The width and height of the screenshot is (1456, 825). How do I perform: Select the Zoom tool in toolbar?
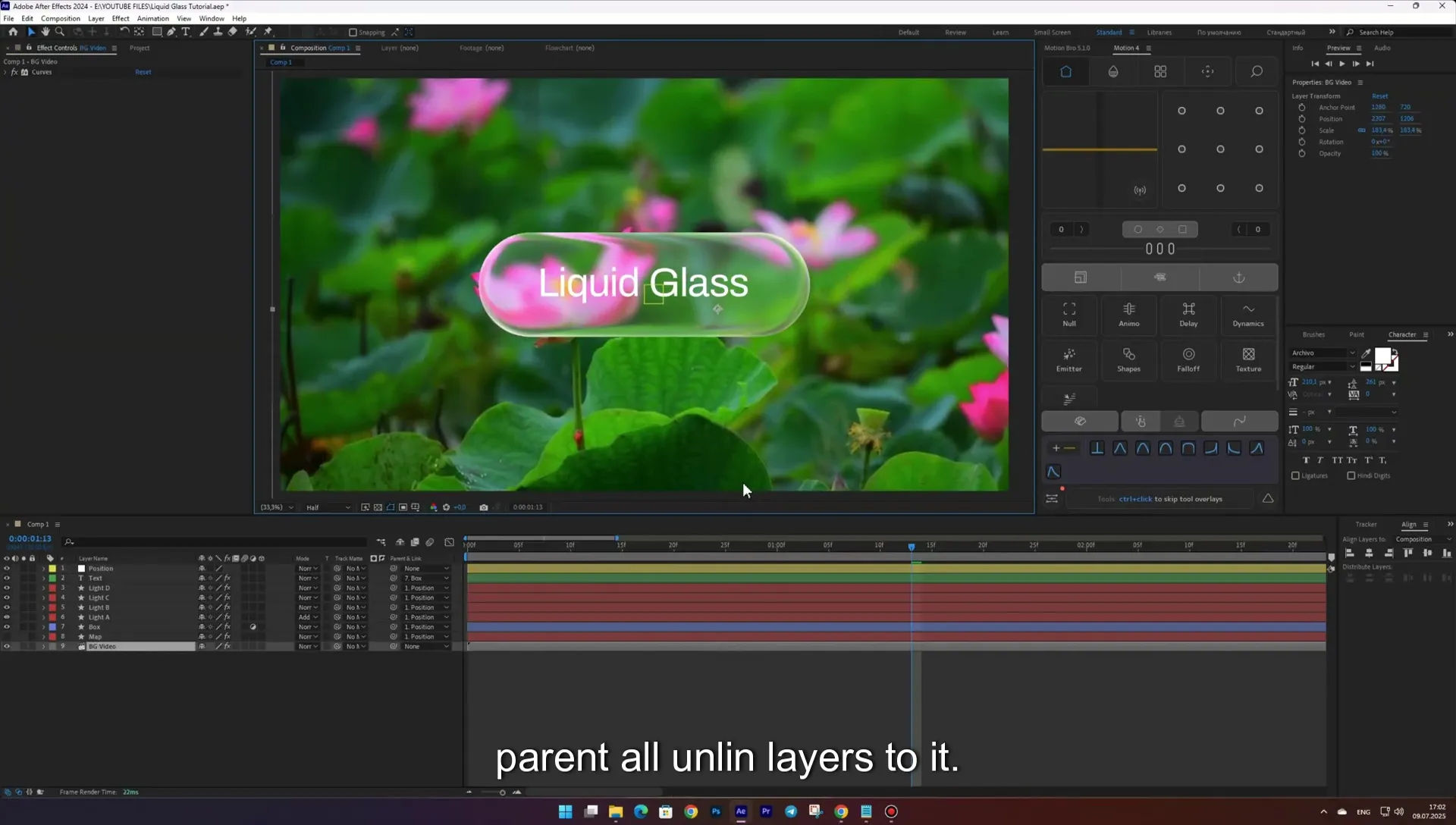point(60,32)
